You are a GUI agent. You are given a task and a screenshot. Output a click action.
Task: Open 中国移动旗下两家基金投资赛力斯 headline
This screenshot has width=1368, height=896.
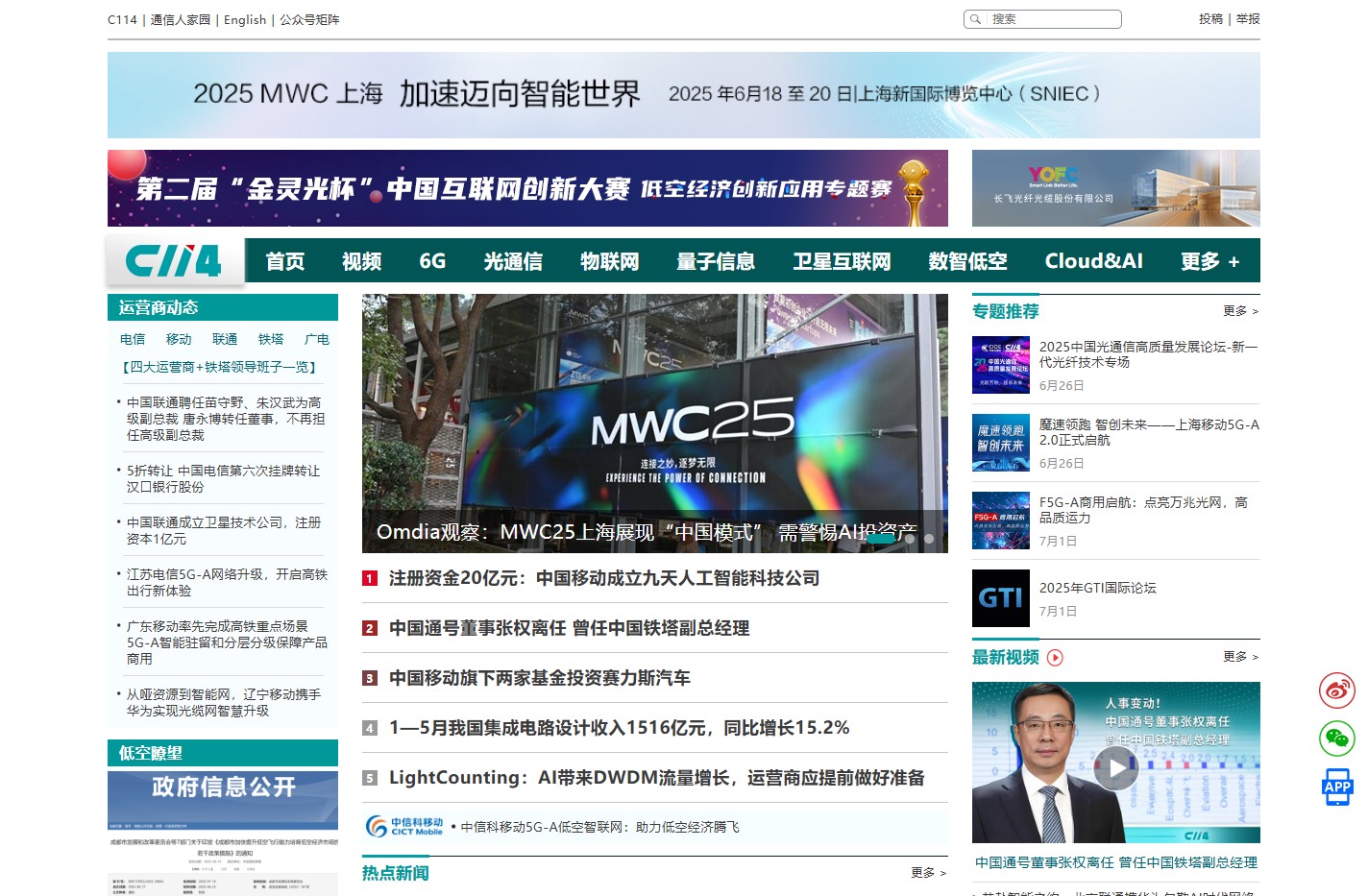point(540,678)
